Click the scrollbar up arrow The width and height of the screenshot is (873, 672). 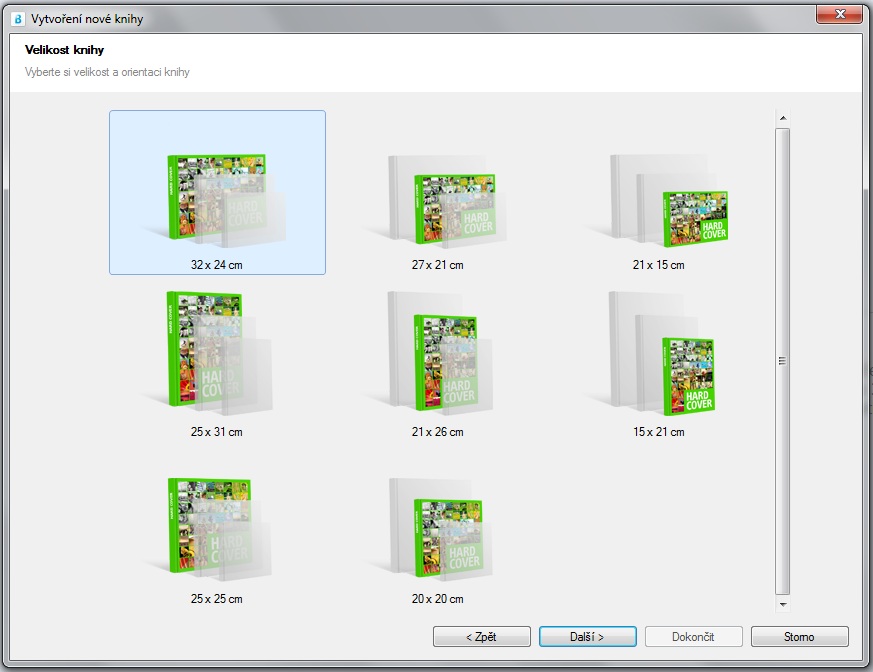[783, 117]
